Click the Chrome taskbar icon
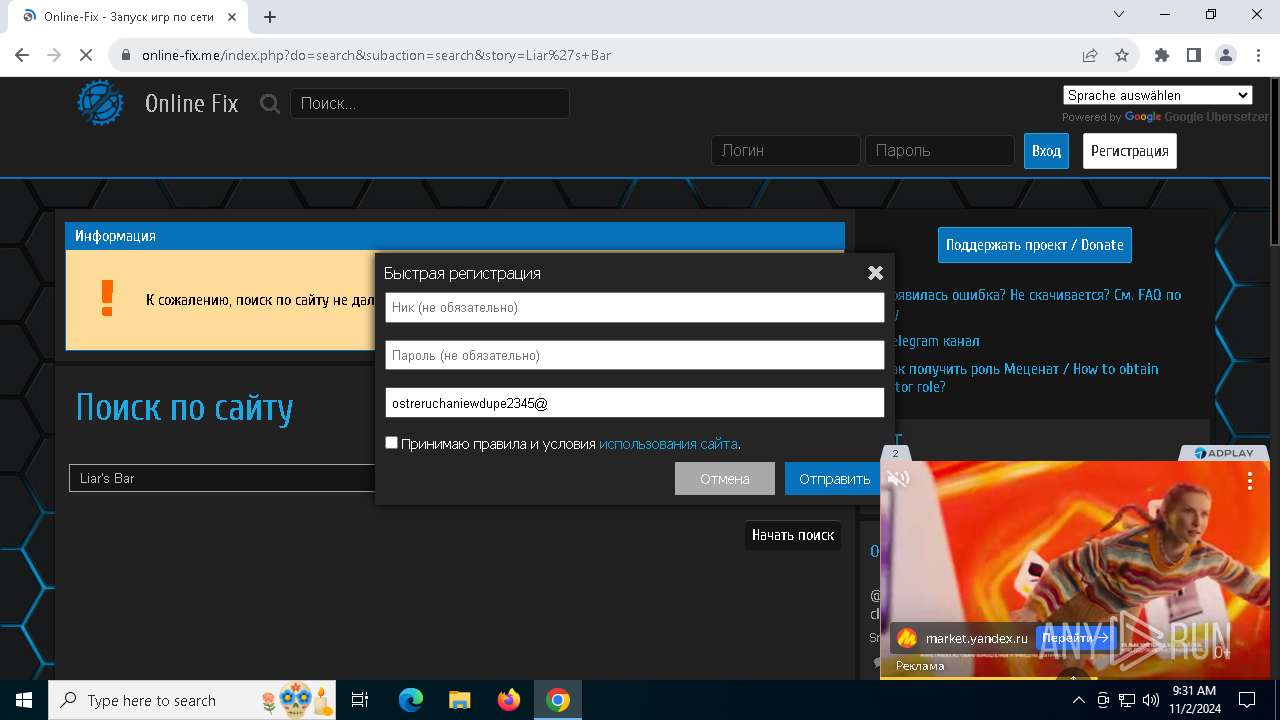 pyautogui.click(x=558, y=700)
